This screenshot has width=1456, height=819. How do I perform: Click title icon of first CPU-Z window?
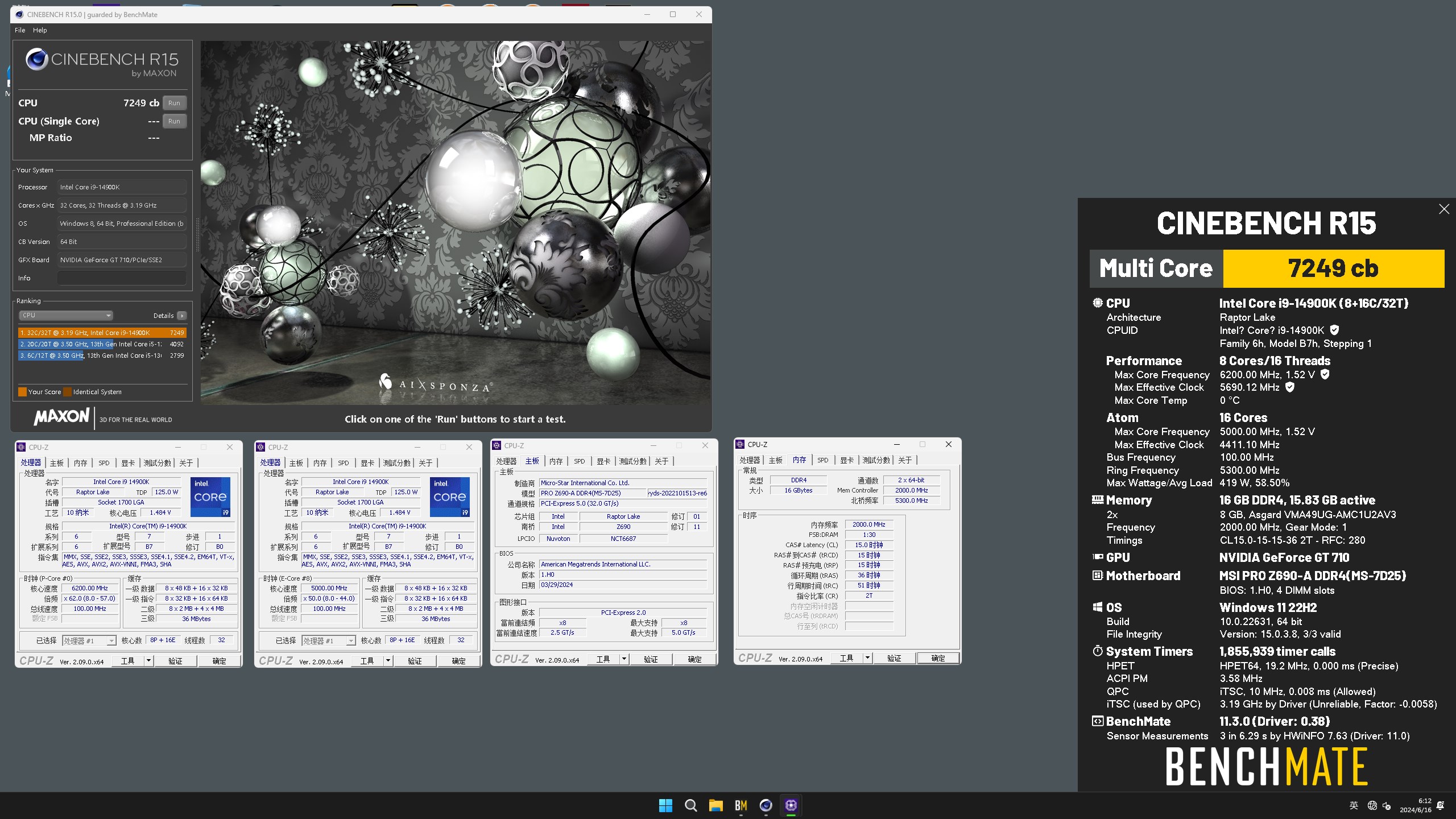click(x=21, y=447)
